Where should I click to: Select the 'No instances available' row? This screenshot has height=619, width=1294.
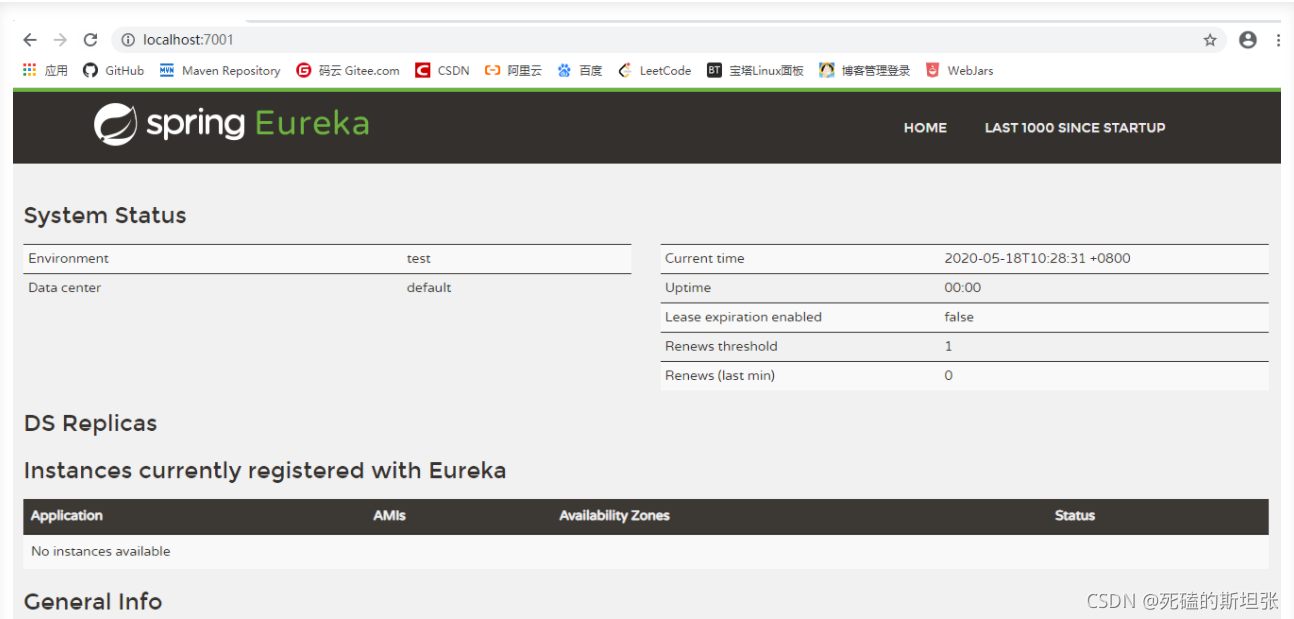[x=646, y=551]
